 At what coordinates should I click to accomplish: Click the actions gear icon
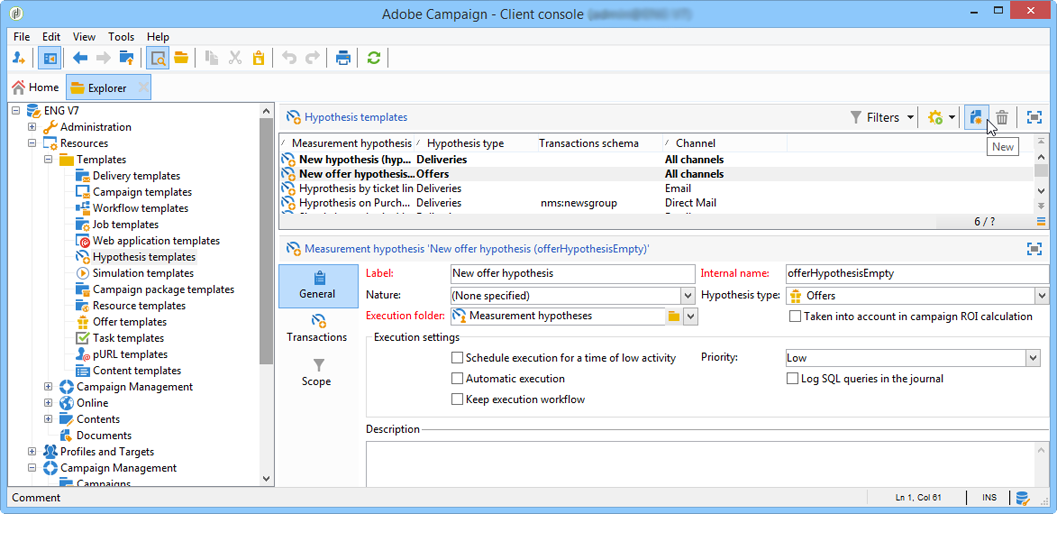935,117
